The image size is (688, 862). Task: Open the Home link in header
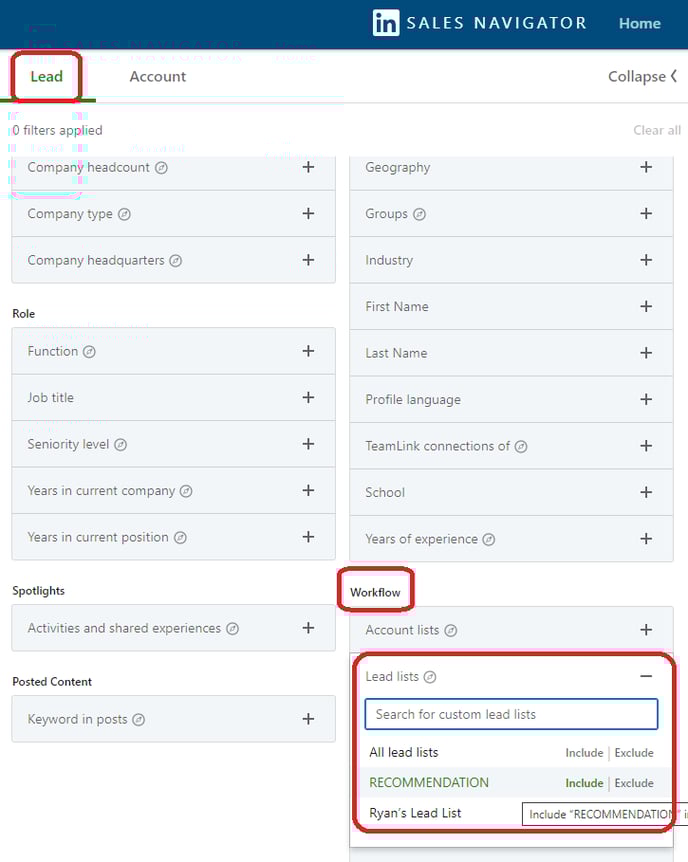point(640,23)
